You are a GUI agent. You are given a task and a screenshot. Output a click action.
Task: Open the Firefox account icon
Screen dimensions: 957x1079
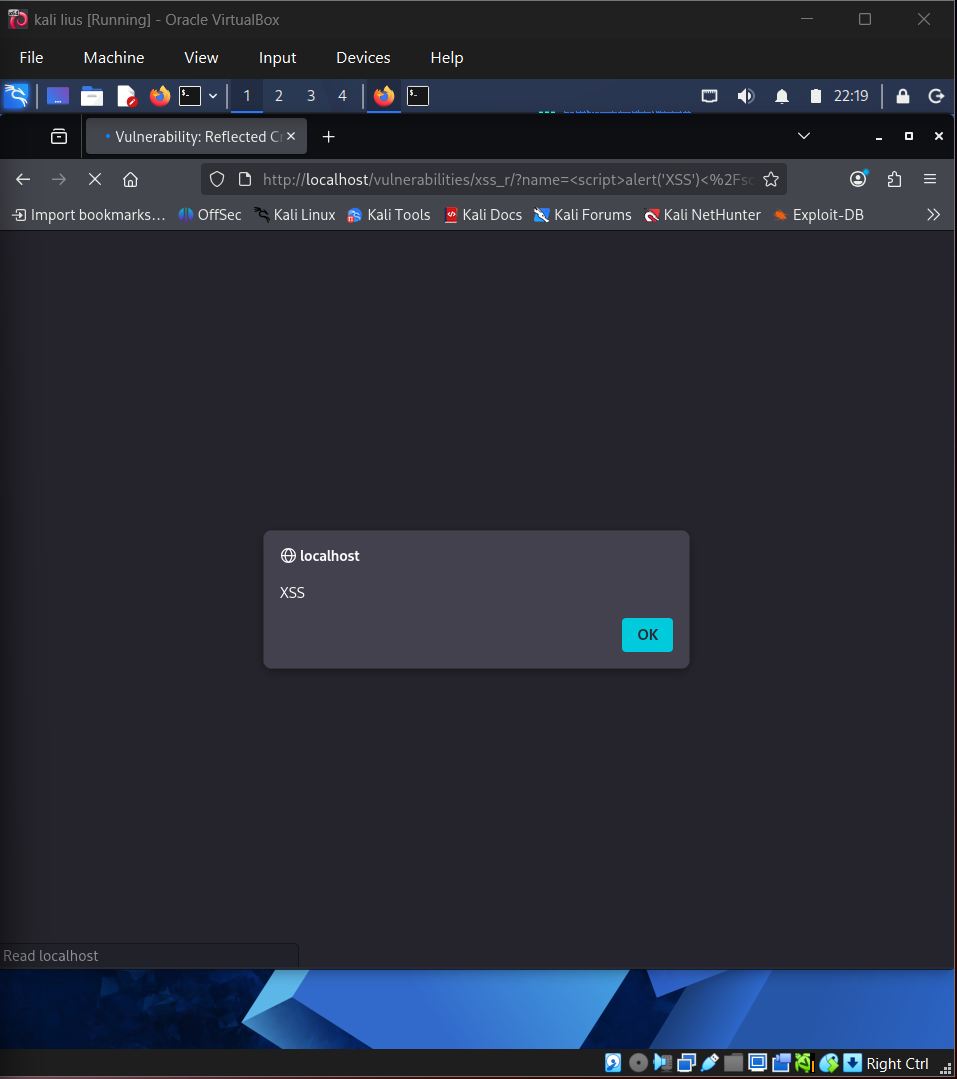pyautogui.click(x=858, y=179)
